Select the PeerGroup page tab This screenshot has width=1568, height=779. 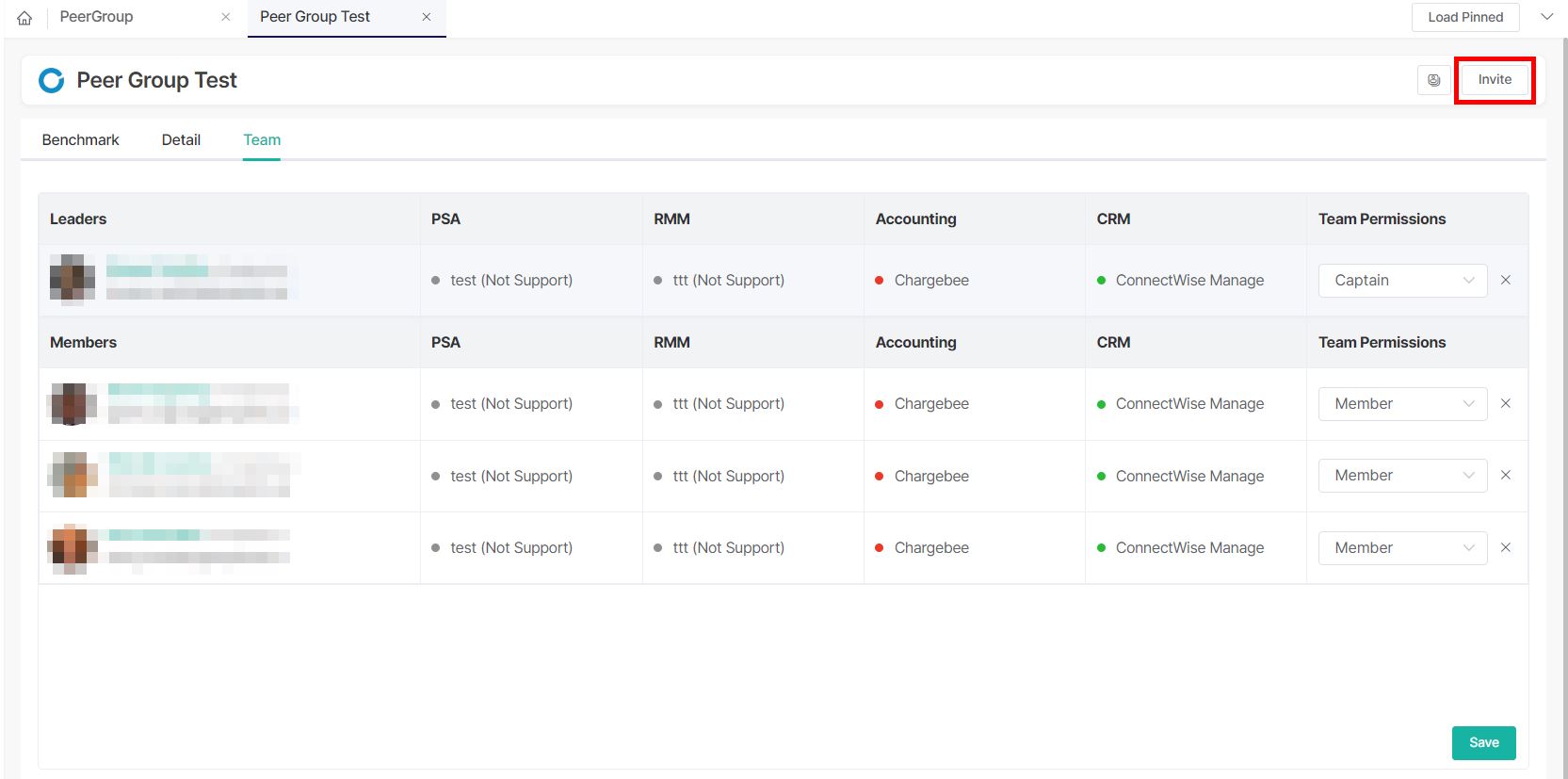pos(97,17)
